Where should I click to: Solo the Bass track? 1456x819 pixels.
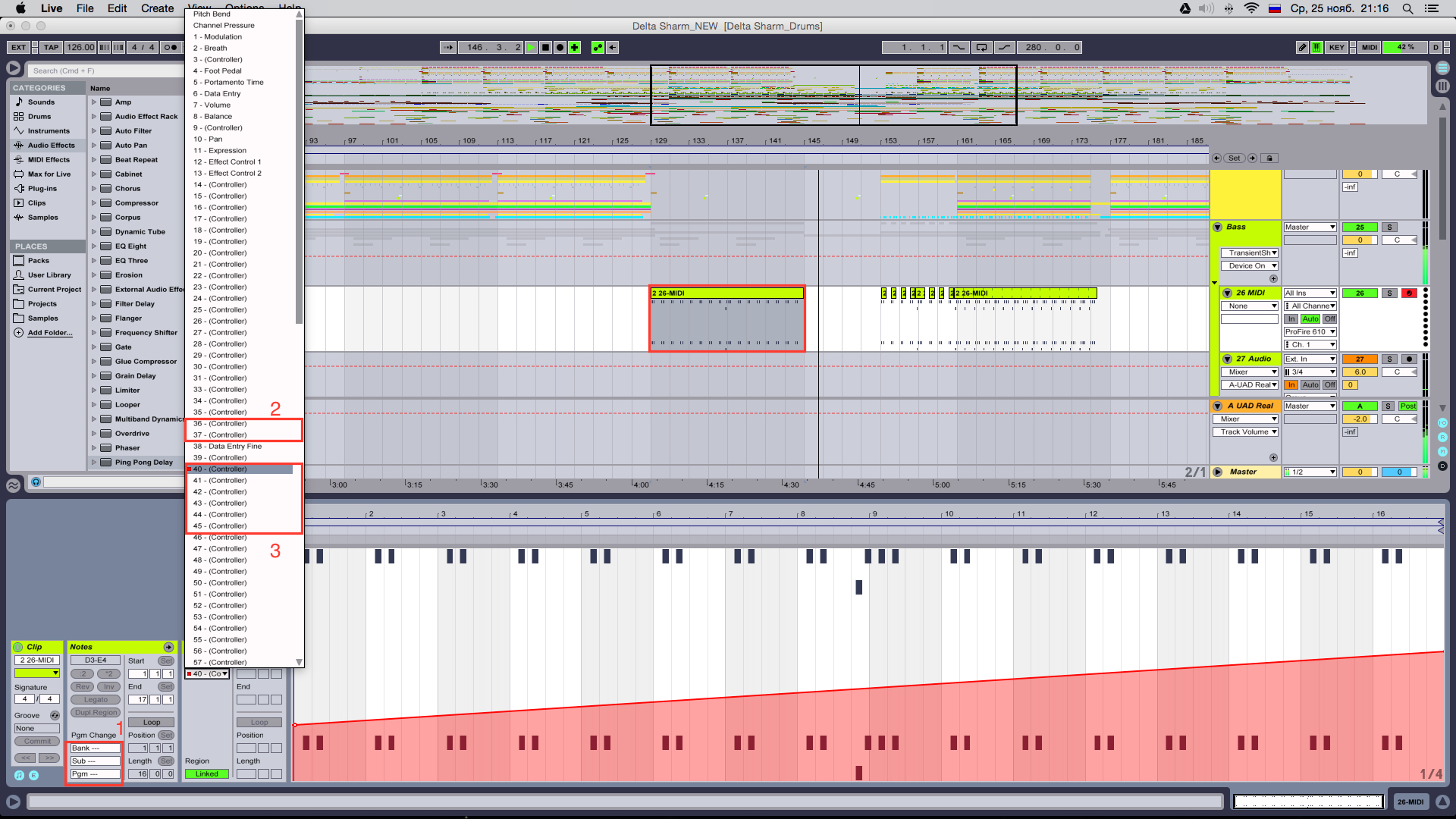[x=1389, y=227]
